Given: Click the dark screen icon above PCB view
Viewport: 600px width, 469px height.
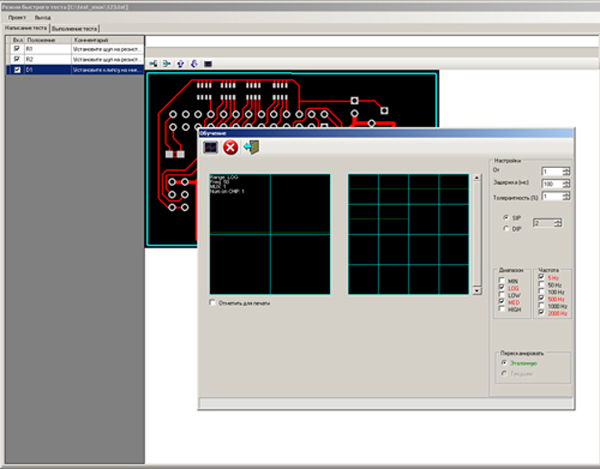Looking at the screenshot, I should 207,63.
